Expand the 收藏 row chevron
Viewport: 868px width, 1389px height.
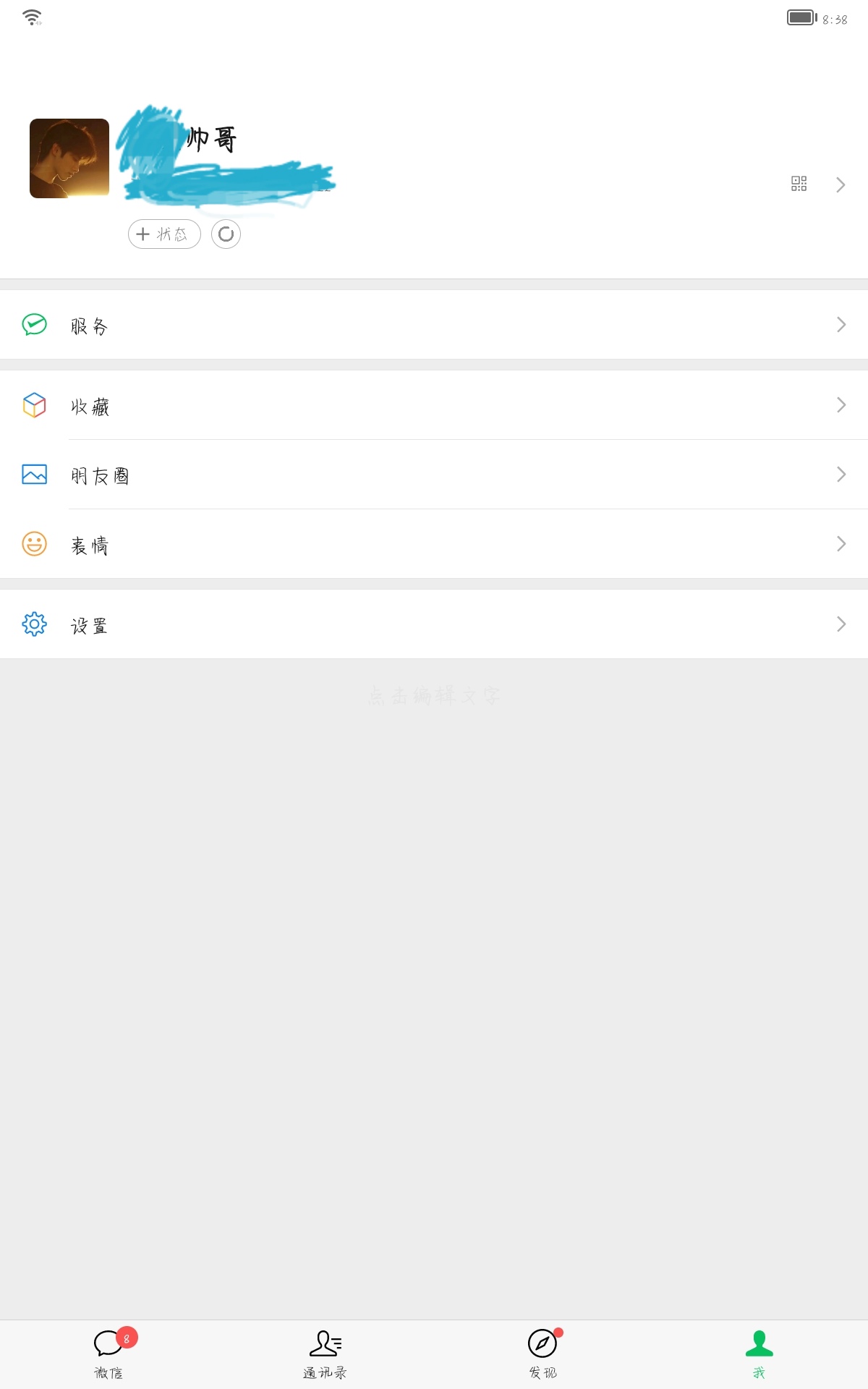(841, 405)
